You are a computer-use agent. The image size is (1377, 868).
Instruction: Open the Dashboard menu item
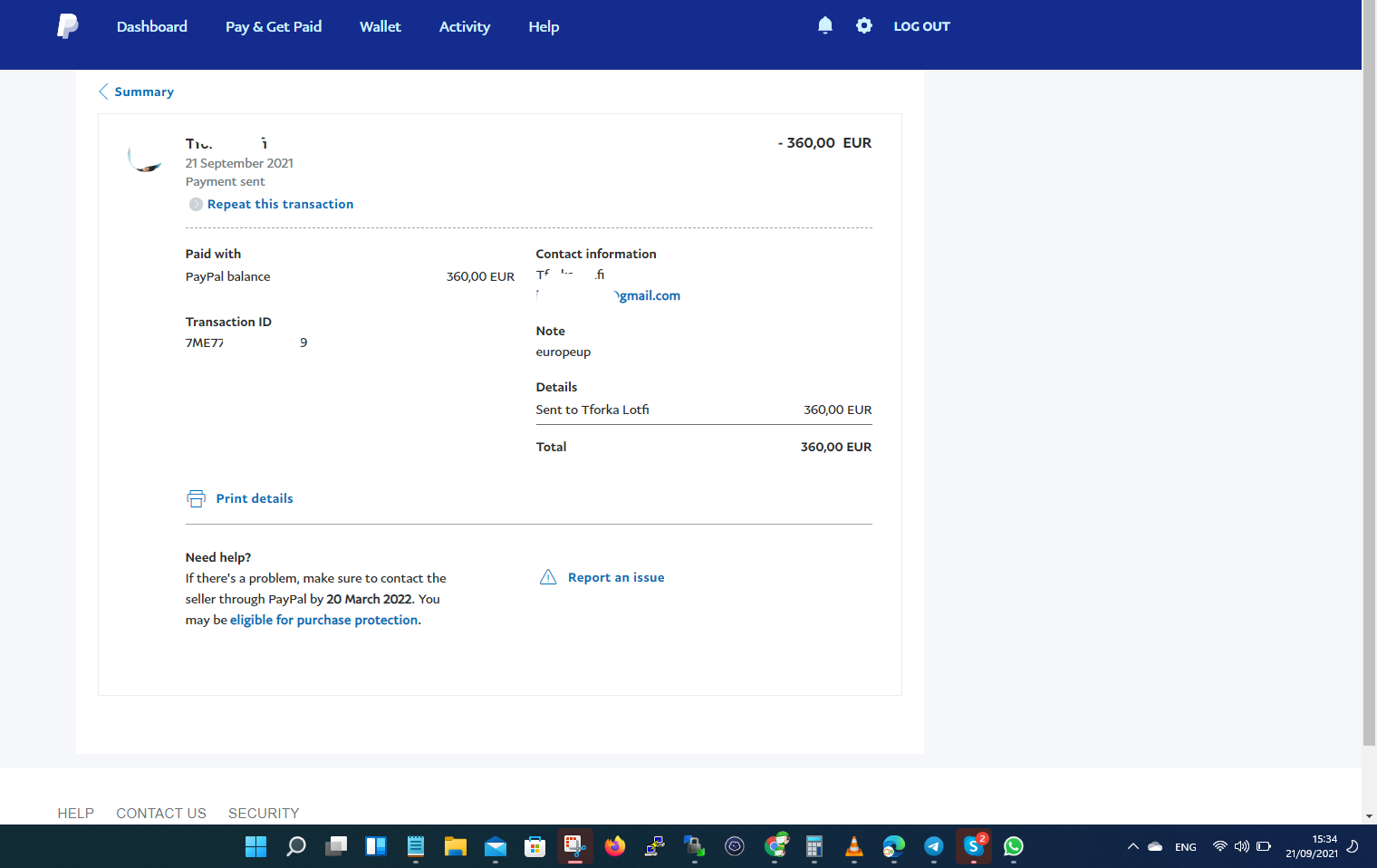pyautogui.click(x=152, y=26)
